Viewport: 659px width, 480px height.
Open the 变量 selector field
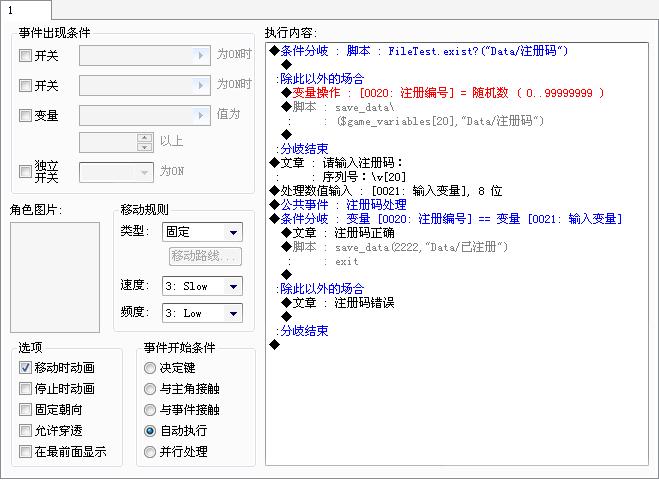pos(145,116)
